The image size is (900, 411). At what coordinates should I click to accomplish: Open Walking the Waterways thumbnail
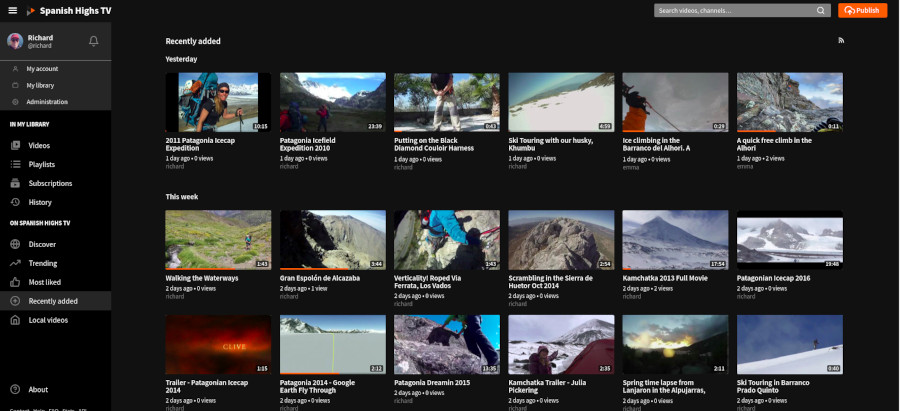coord(218,240)
